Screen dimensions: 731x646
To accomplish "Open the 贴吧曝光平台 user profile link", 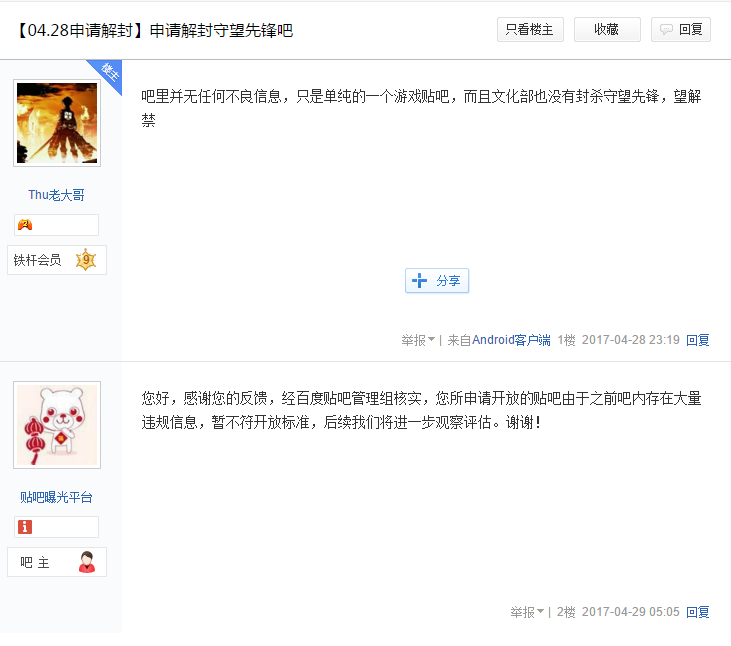I will [x=56, y=497].
